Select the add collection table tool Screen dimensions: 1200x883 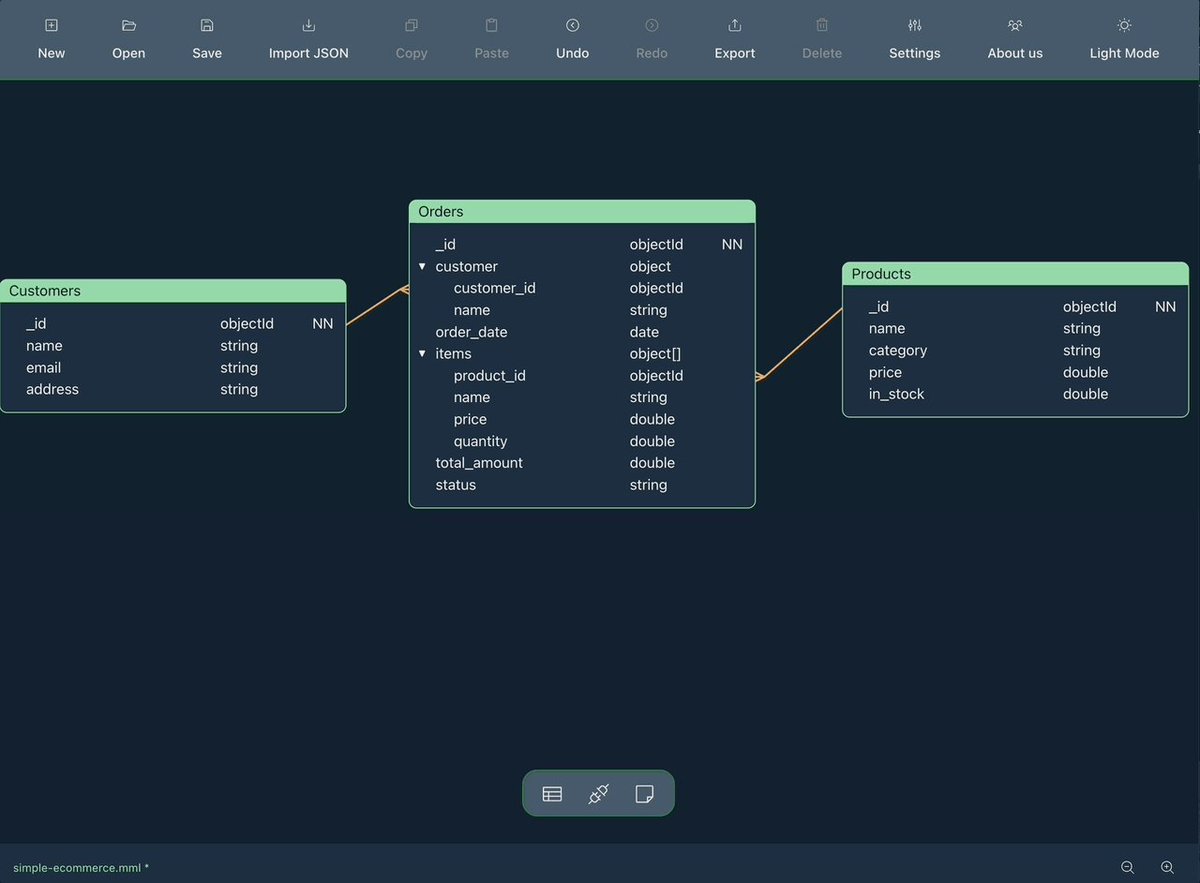(x=552, y=794)
